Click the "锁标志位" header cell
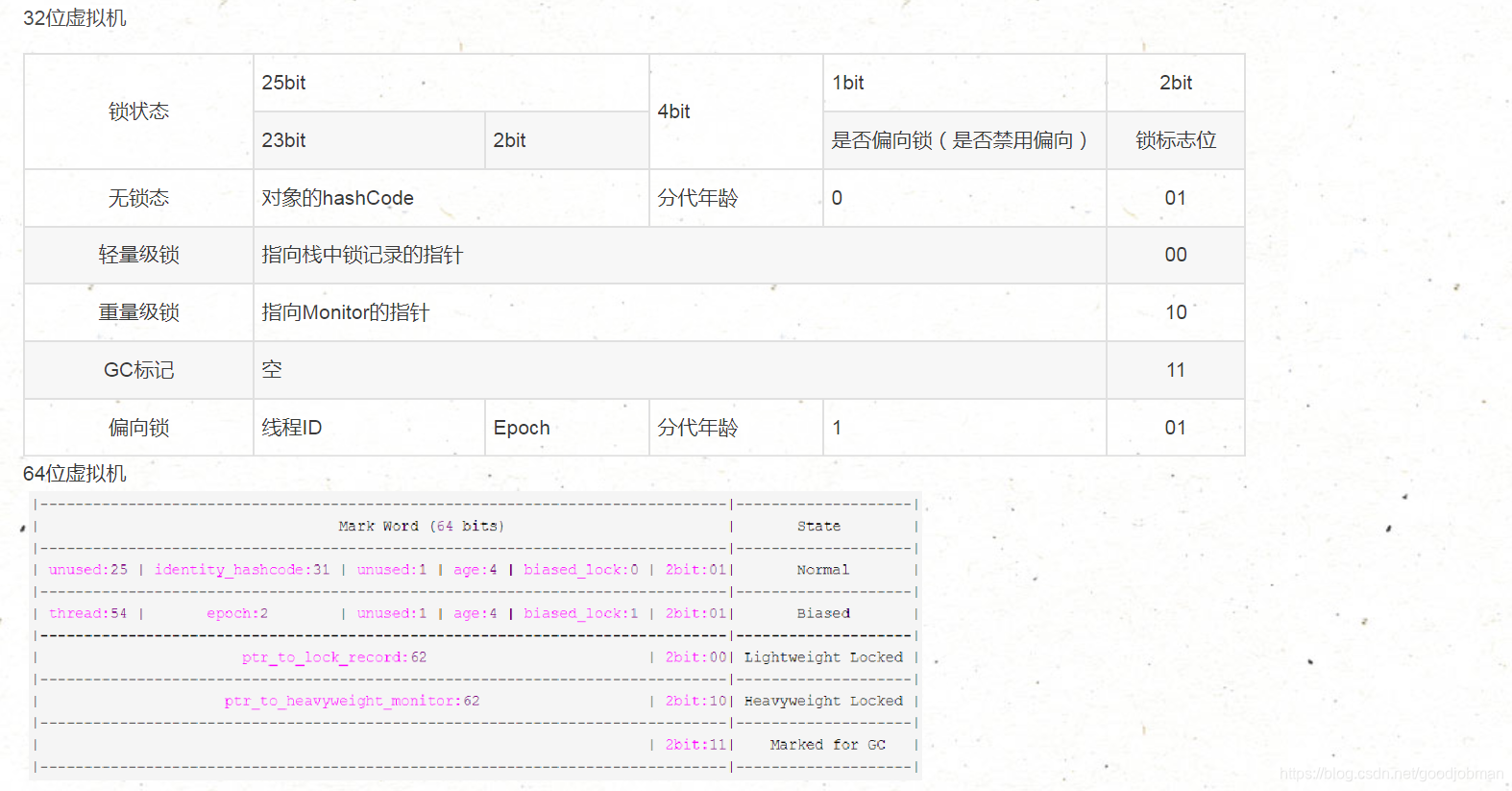This screenshot has height=791, width=1512. point(1176,140)
